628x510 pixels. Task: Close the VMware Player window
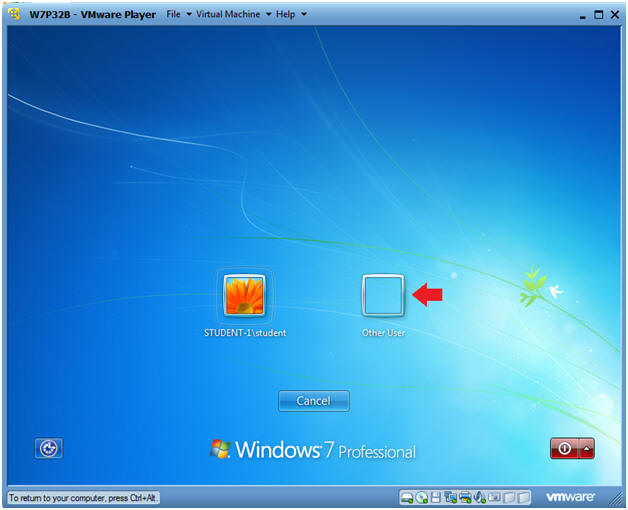(615, 15)
